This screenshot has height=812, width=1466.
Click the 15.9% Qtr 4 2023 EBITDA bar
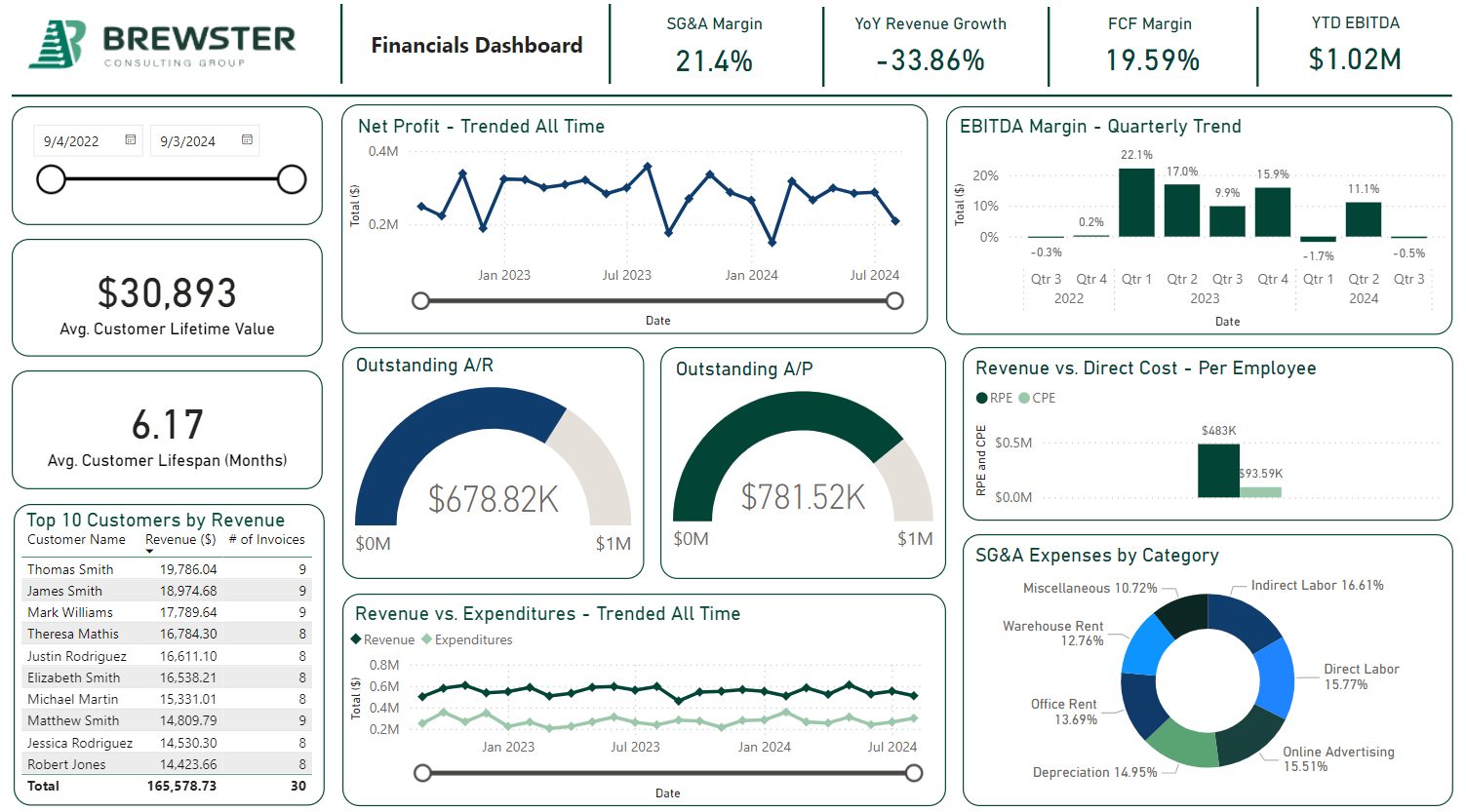(x=1273, y=212)
